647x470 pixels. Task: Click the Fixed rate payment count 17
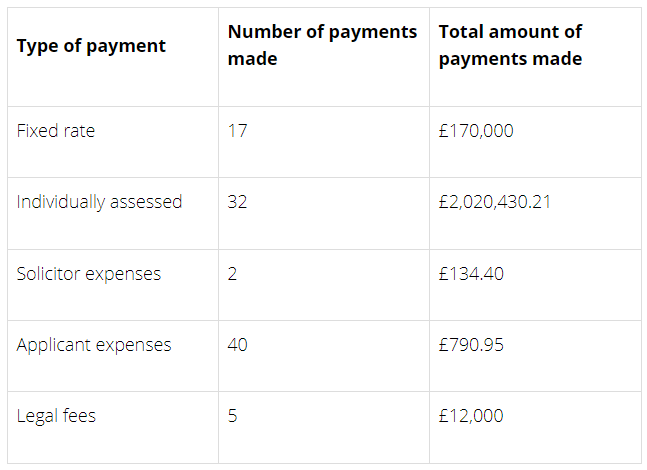[x=237, y=131]
